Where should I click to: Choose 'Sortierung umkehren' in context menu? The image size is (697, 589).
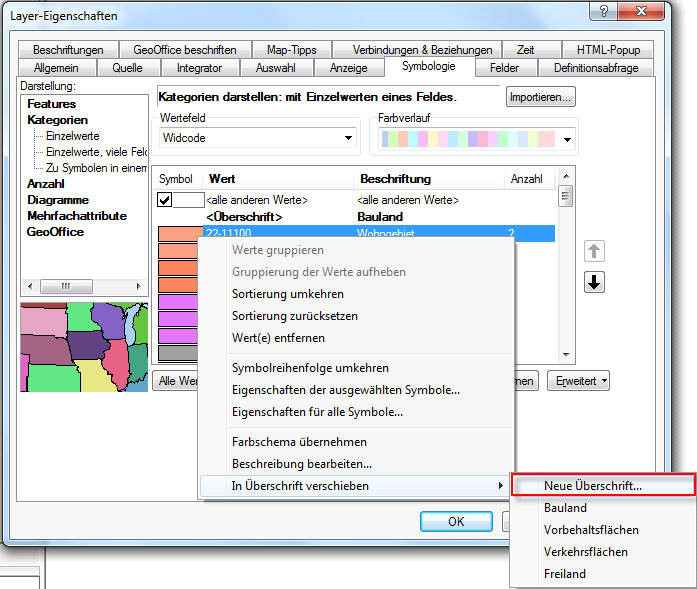(x=287, y=294)
